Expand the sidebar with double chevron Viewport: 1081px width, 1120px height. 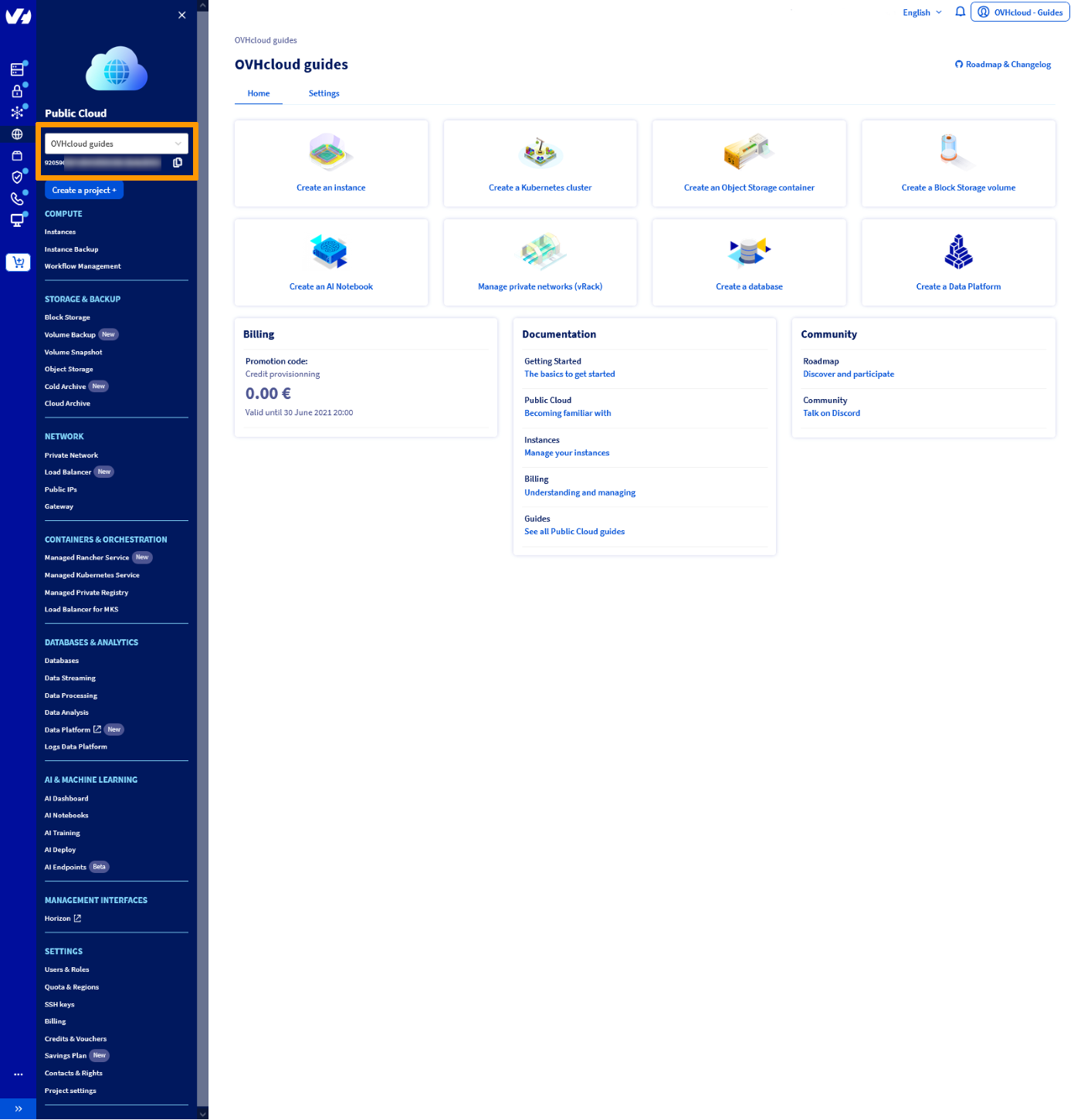[x=18, y=1108]
